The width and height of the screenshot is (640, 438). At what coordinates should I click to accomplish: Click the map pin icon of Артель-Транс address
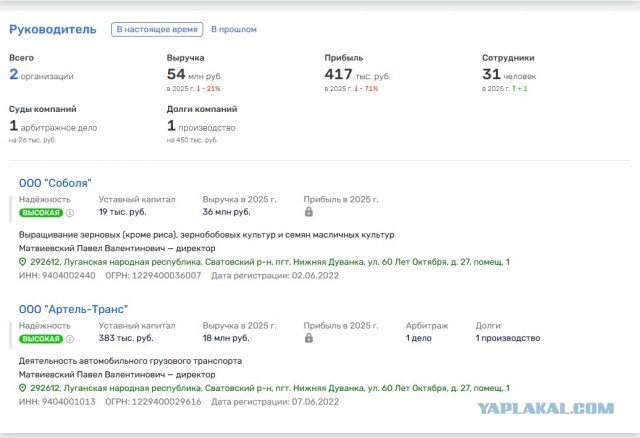(x=23, y=388)
